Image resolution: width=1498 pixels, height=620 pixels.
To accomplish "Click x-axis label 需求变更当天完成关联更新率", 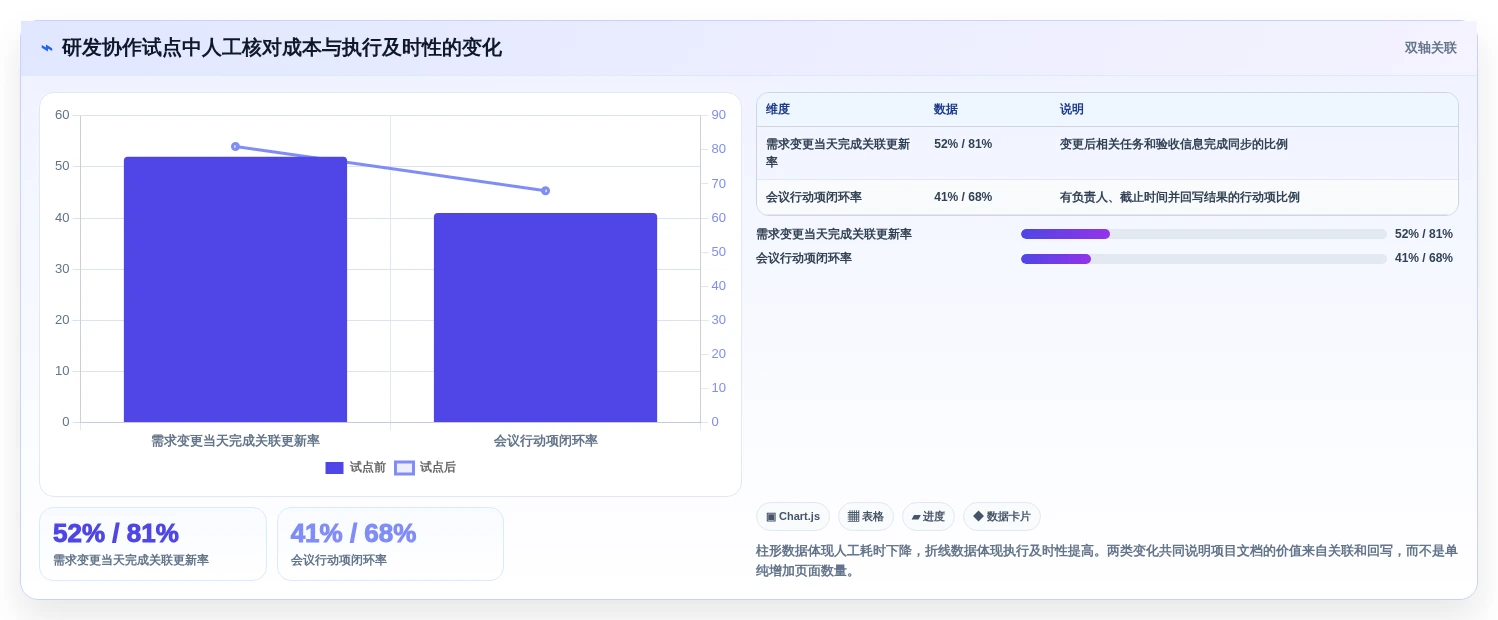I will 235,441.
